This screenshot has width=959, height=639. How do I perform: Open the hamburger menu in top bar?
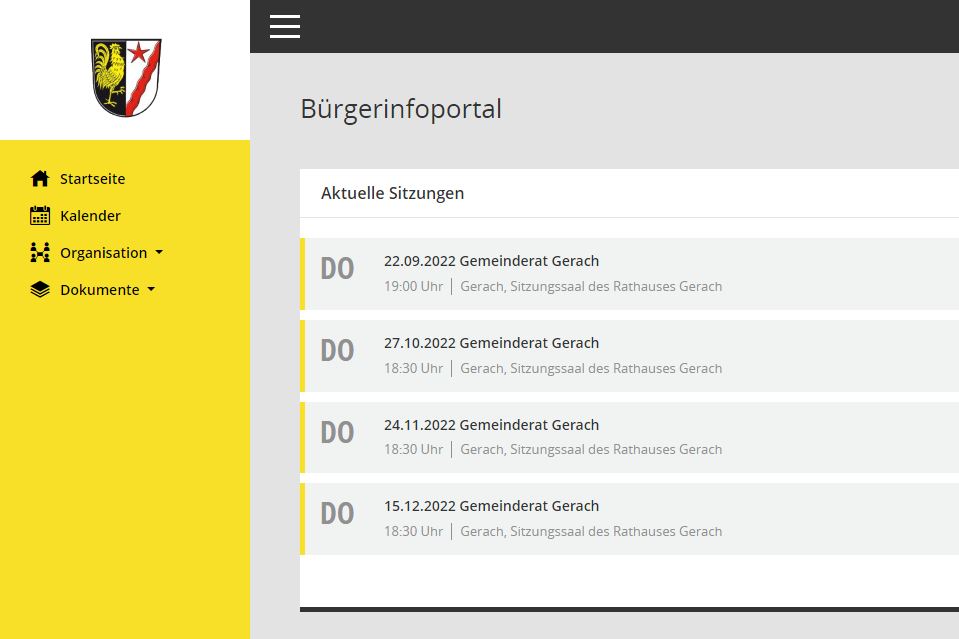click(x=285, y=27)
